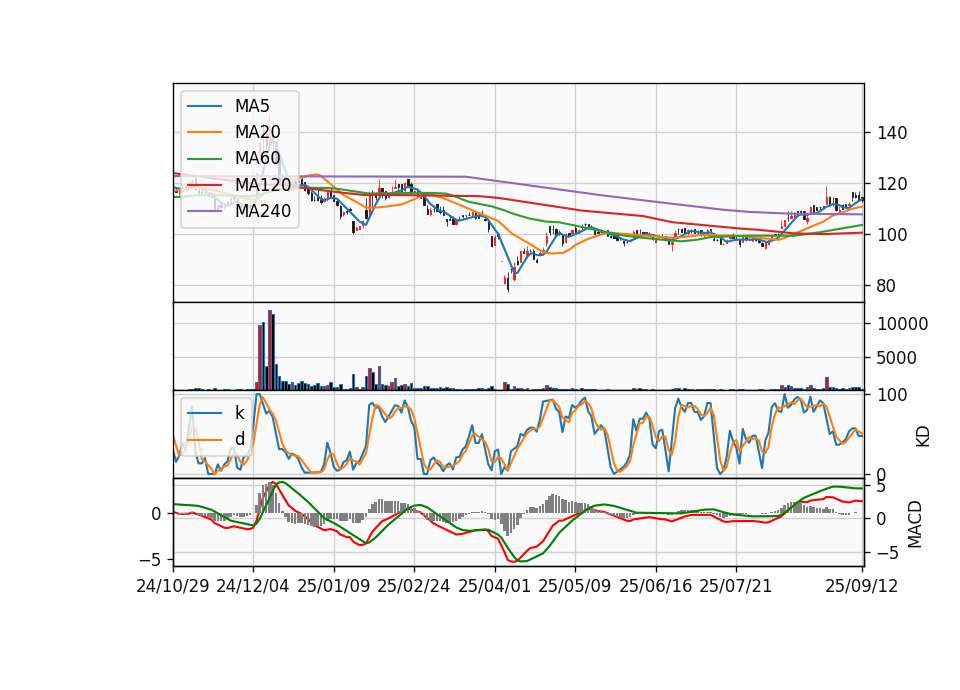The image size is (960, 690).
Task: Click the 120 price axis value
Action: pyautogui.click(x=892, y=184)
